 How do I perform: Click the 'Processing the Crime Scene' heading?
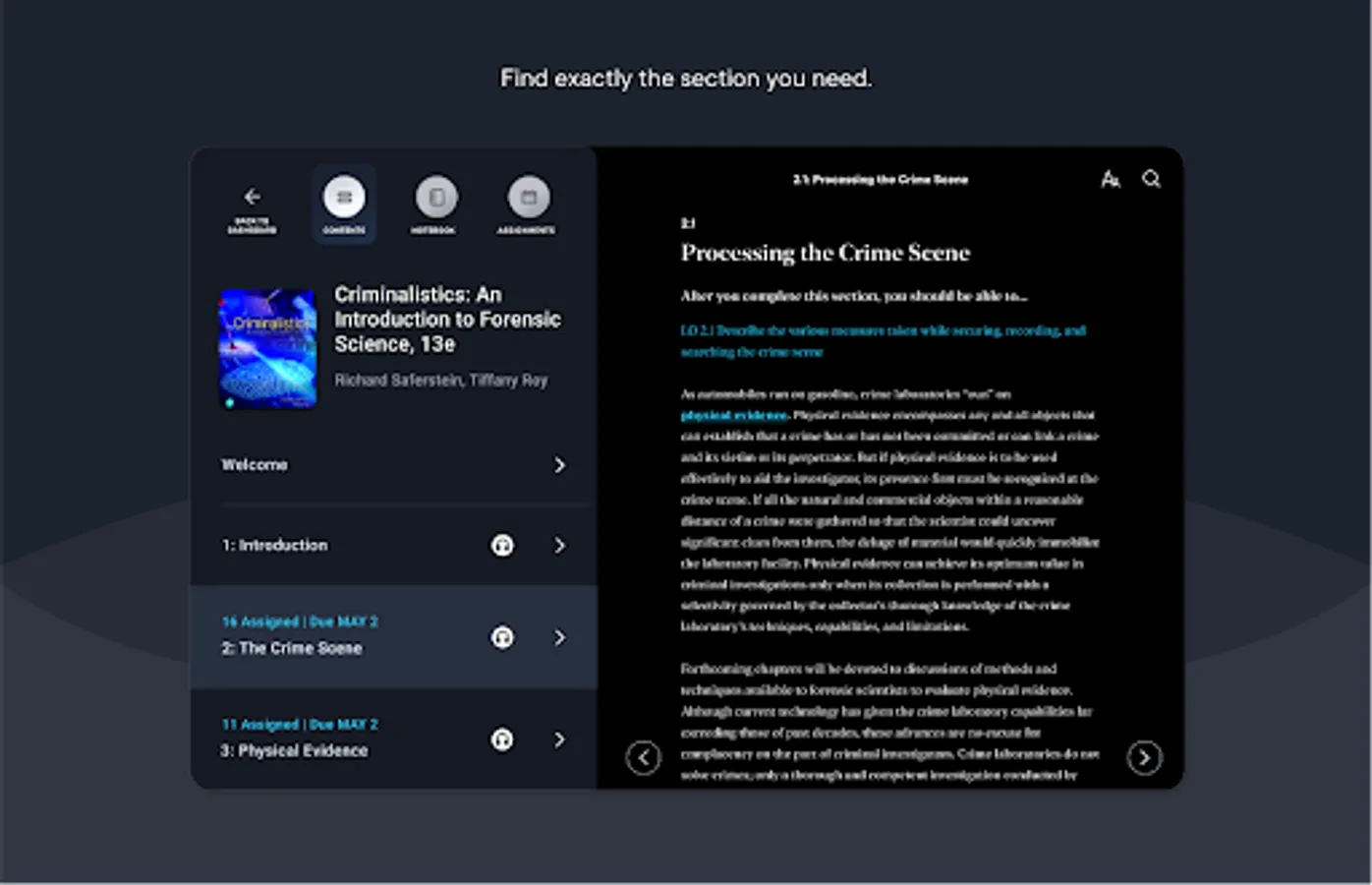(826, 253)
